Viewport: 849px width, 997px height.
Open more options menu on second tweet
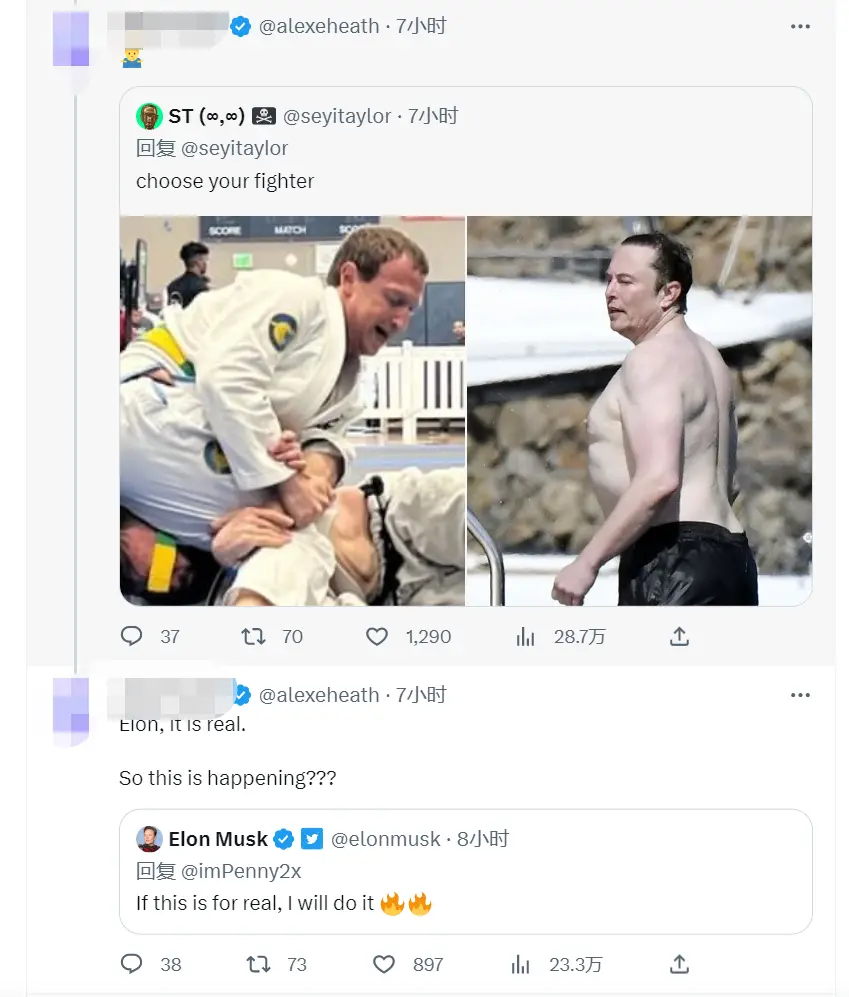coord(800,695)
